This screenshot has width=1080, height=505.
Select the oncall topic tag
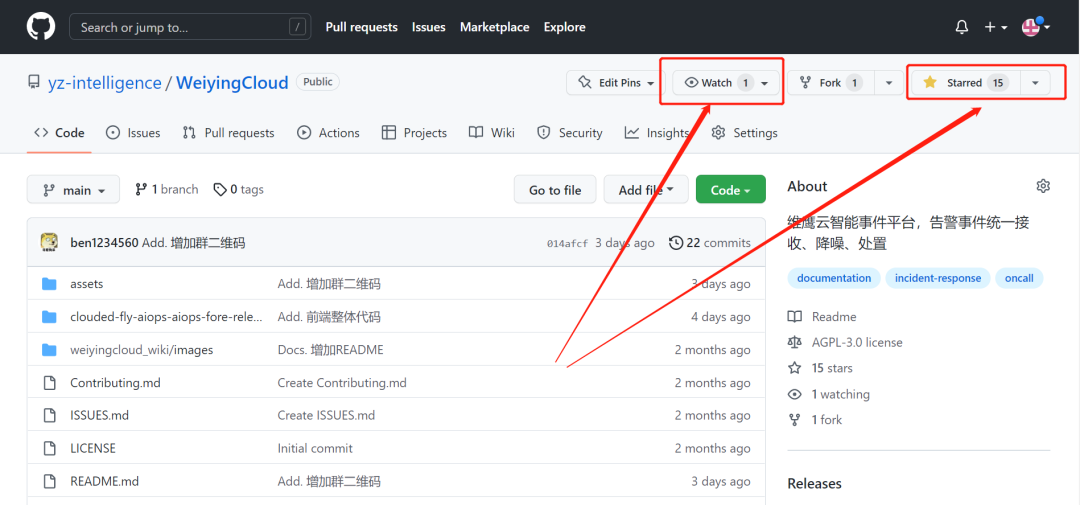point(1019,278)
